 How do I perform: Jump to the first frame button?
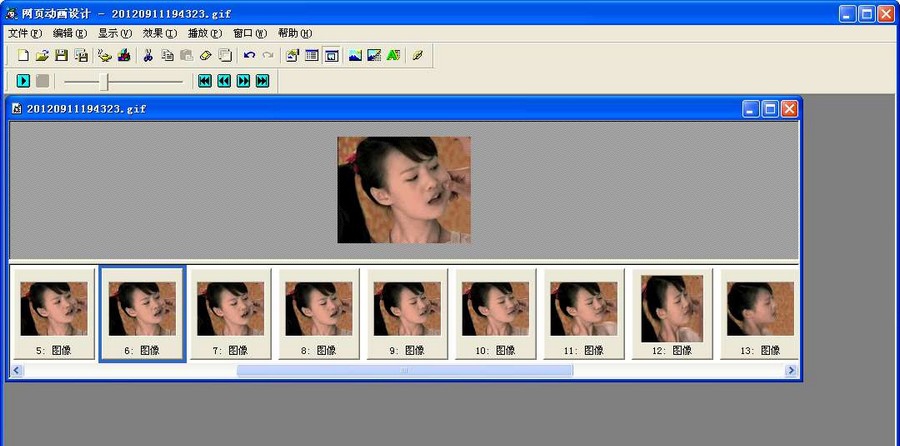[x=205, y=81]
